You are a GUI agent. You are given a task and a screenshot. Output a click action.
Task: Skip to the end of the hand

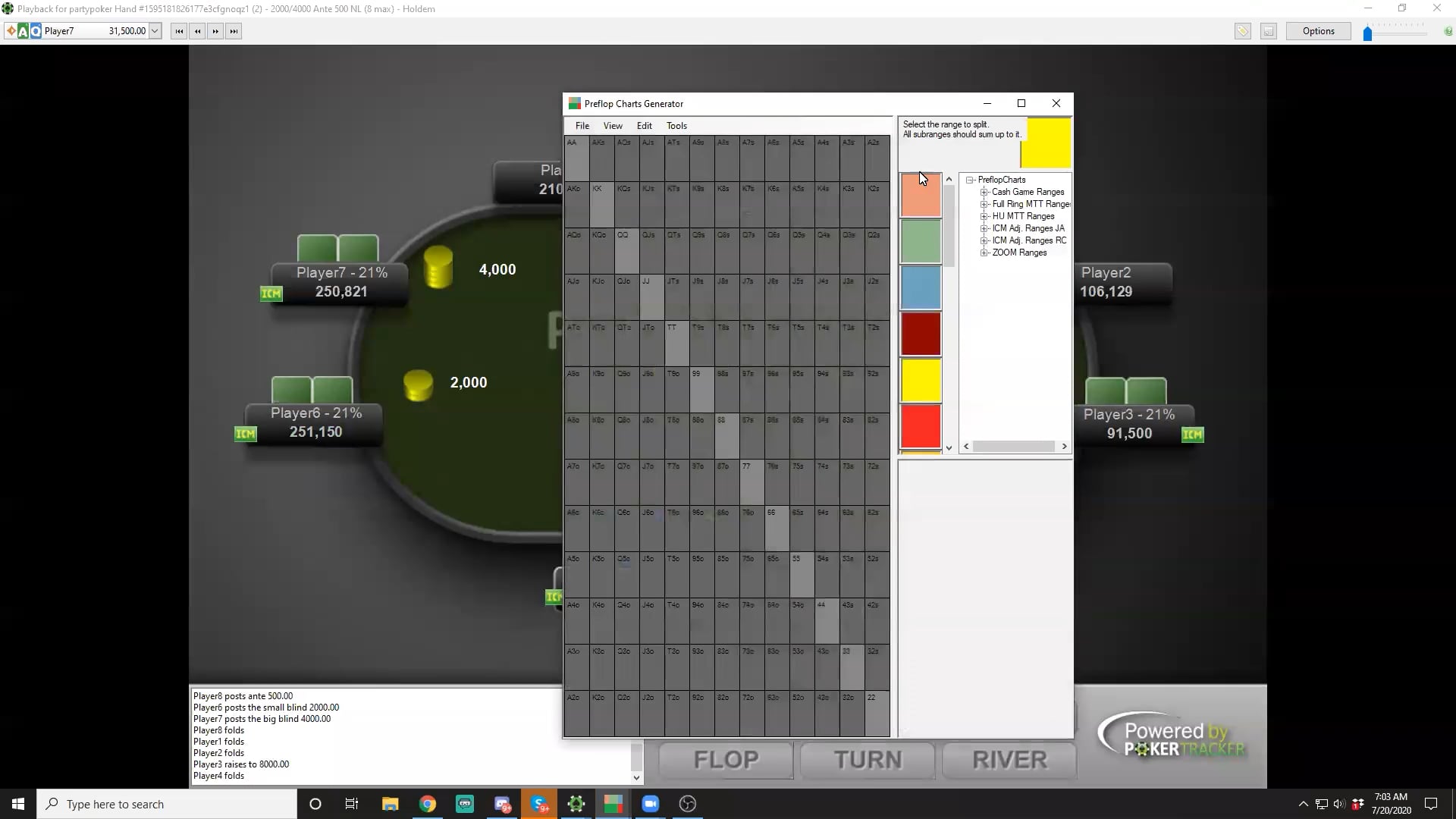click(x=234, y=31)
